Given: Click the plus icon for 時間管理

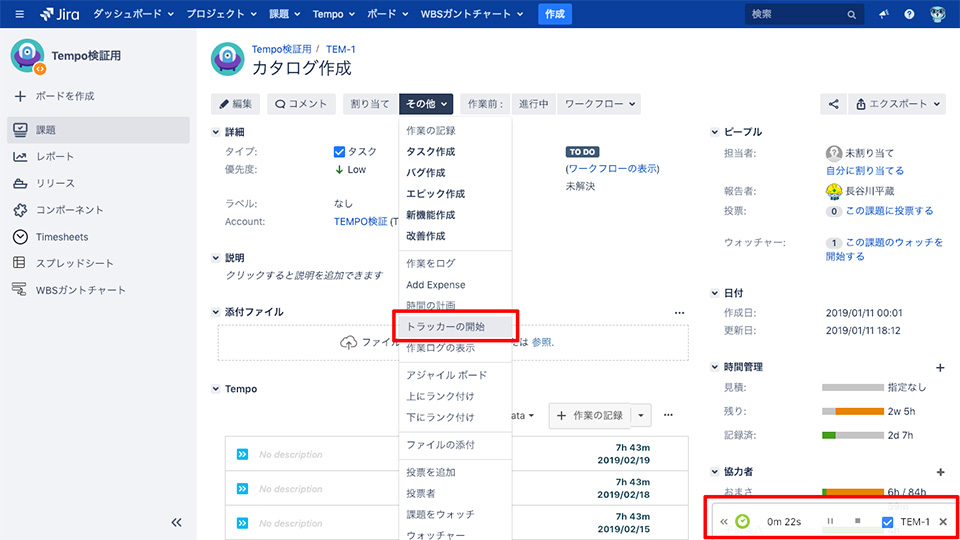Looking at the screenshot, I should [x=940, y=367].
